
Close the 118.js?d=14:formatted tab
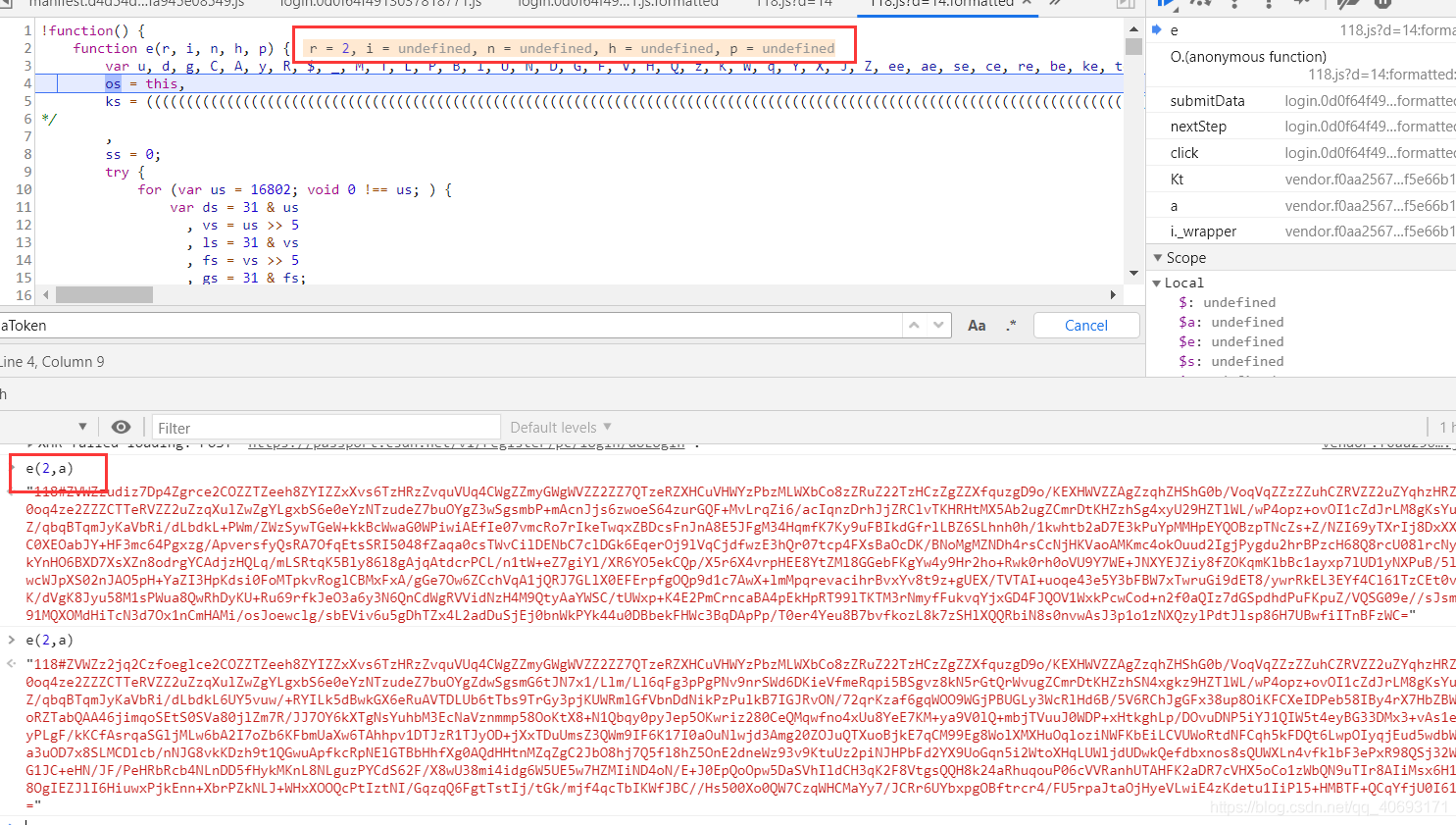coord(1027,4)
